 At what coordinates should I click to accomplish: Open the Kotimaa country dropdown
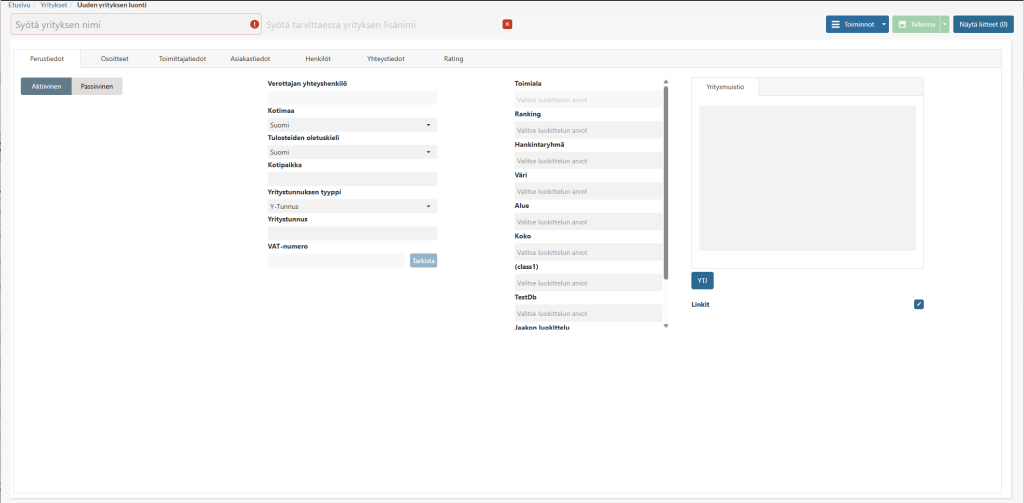pos(352,125)
